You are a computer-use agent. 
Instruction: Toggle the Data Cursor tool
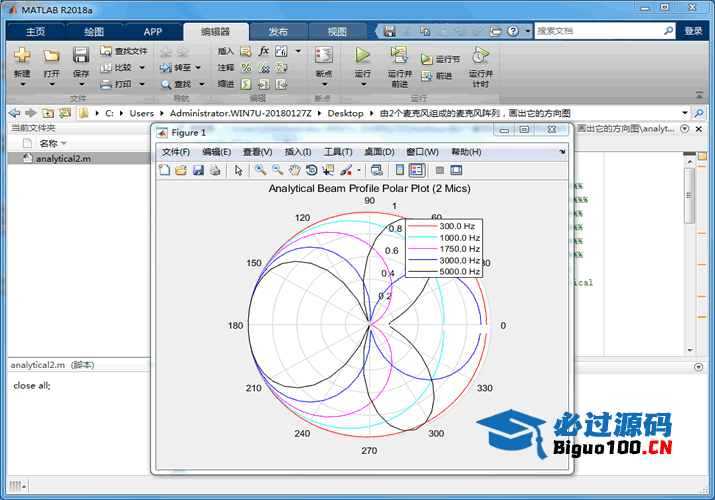(328, 170)
